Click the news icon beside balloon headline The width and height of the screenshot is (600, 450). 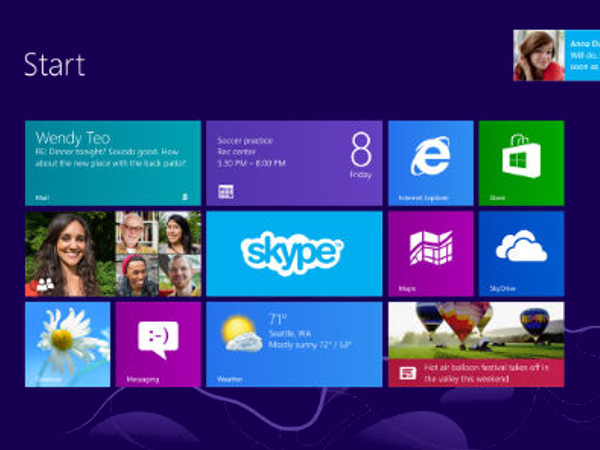(408, 373)
